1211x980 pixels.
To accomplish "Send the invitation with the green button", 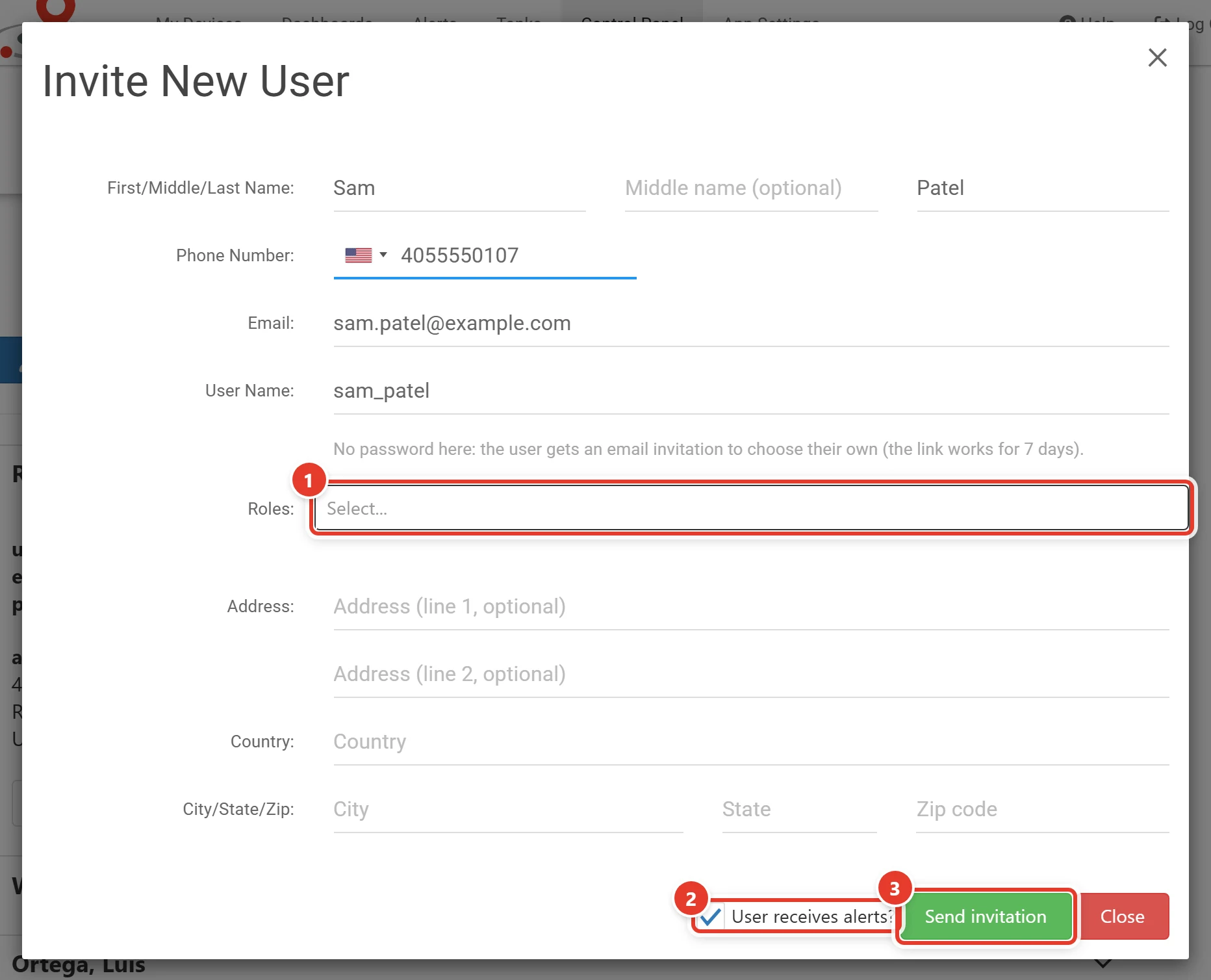I will tap(986, 917).
